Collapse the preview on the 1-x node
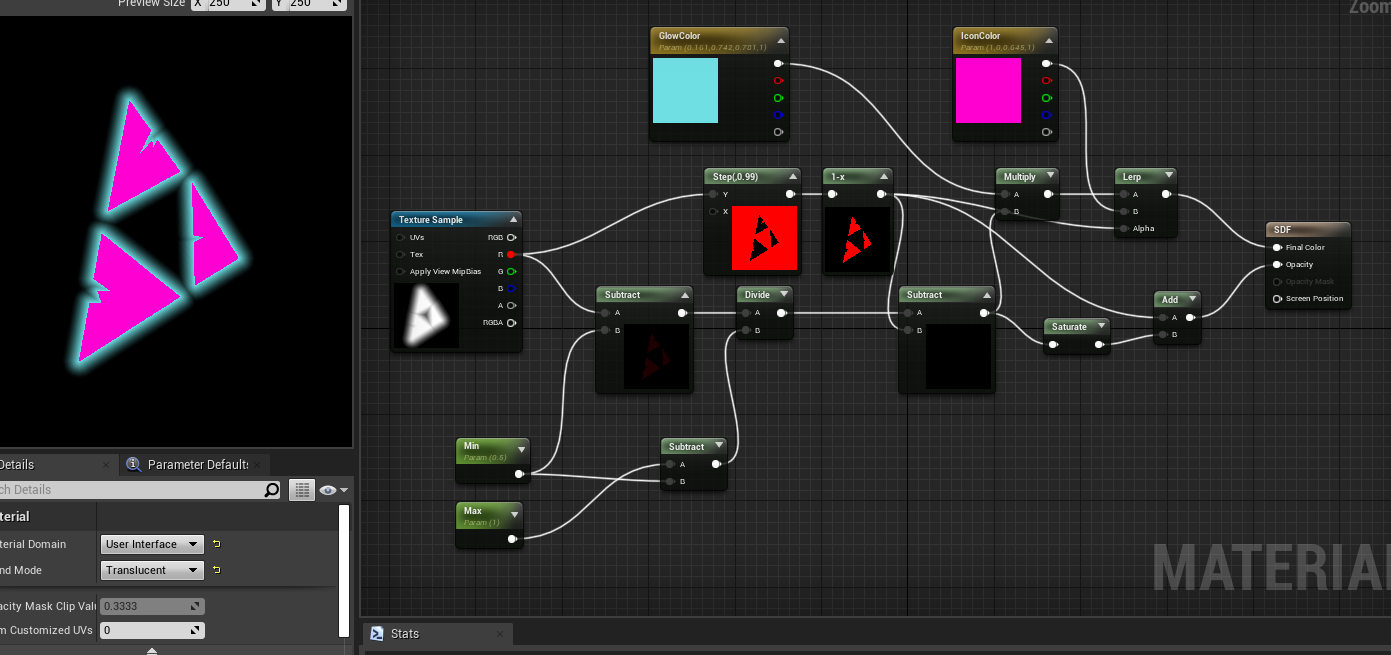The width and height of the screenshot is (1391, 655). click(883, 177)
